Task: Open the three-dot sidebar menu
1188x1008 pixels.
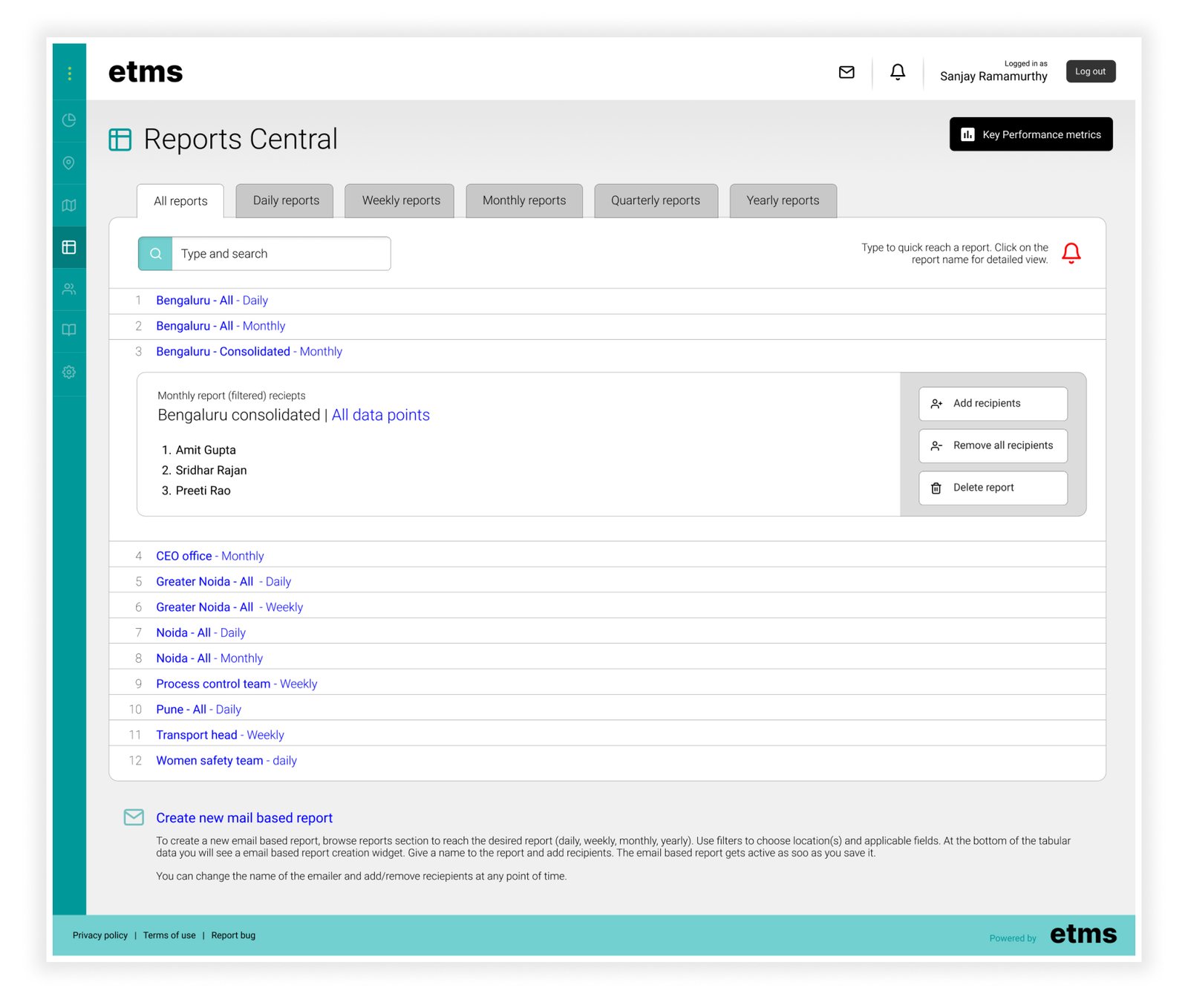Action: click(x=69, y=73)
